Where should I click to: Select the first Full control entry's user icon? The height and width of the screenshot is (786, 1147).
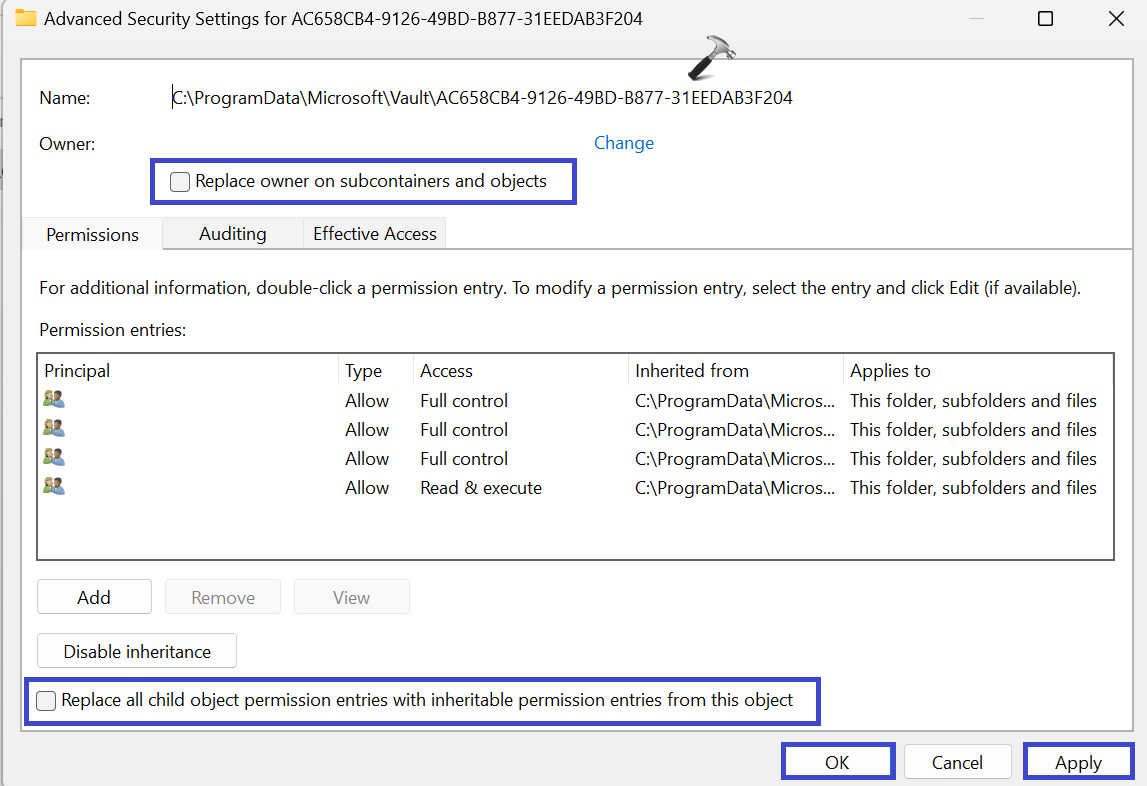[54, 400]
